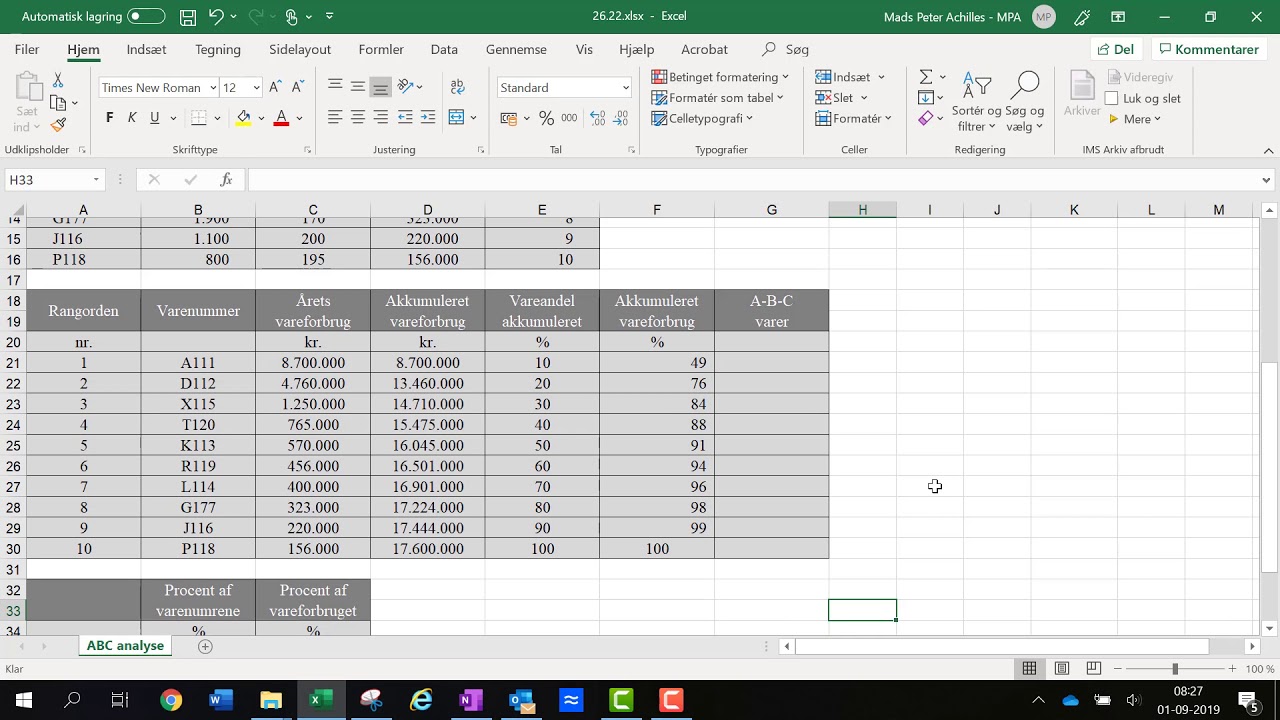The image size is (1280, 720).
Task: Center align cell content horizontally
Action: (358, 118)
